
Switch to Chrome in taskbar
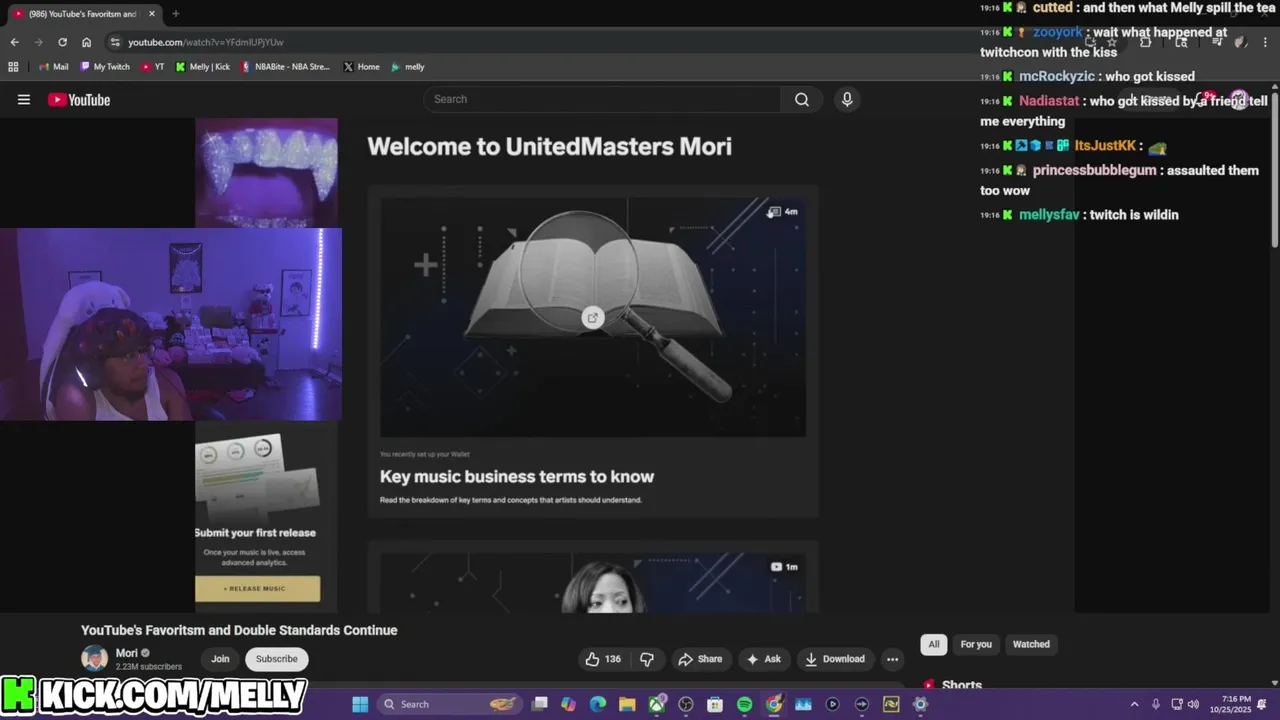pyautogui.click(x=774, y=704)
